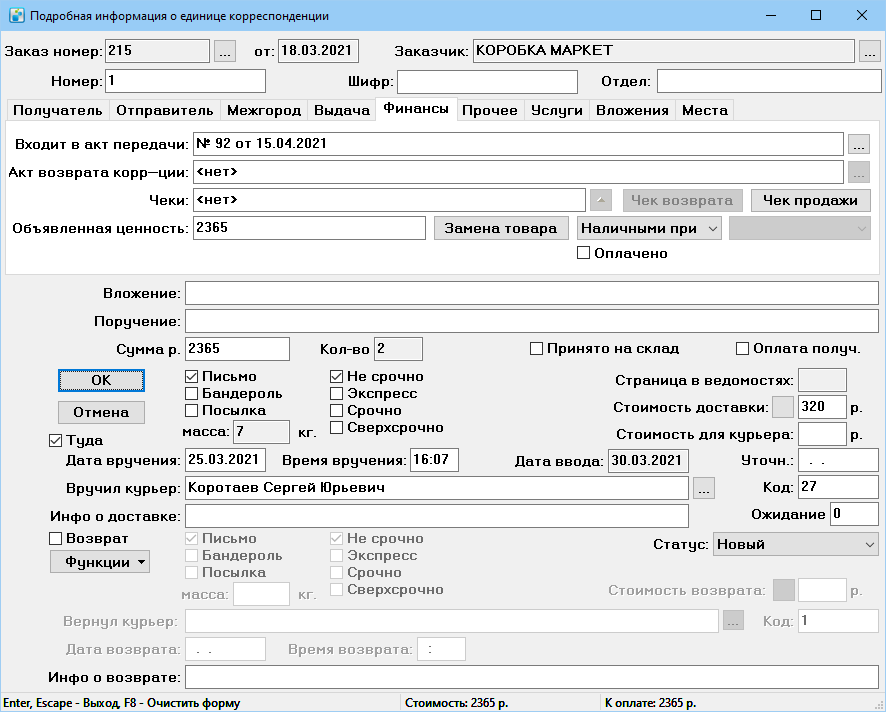Click the Инфо о доставке field
Screen dimensions: 886x712
pos(437,516)
